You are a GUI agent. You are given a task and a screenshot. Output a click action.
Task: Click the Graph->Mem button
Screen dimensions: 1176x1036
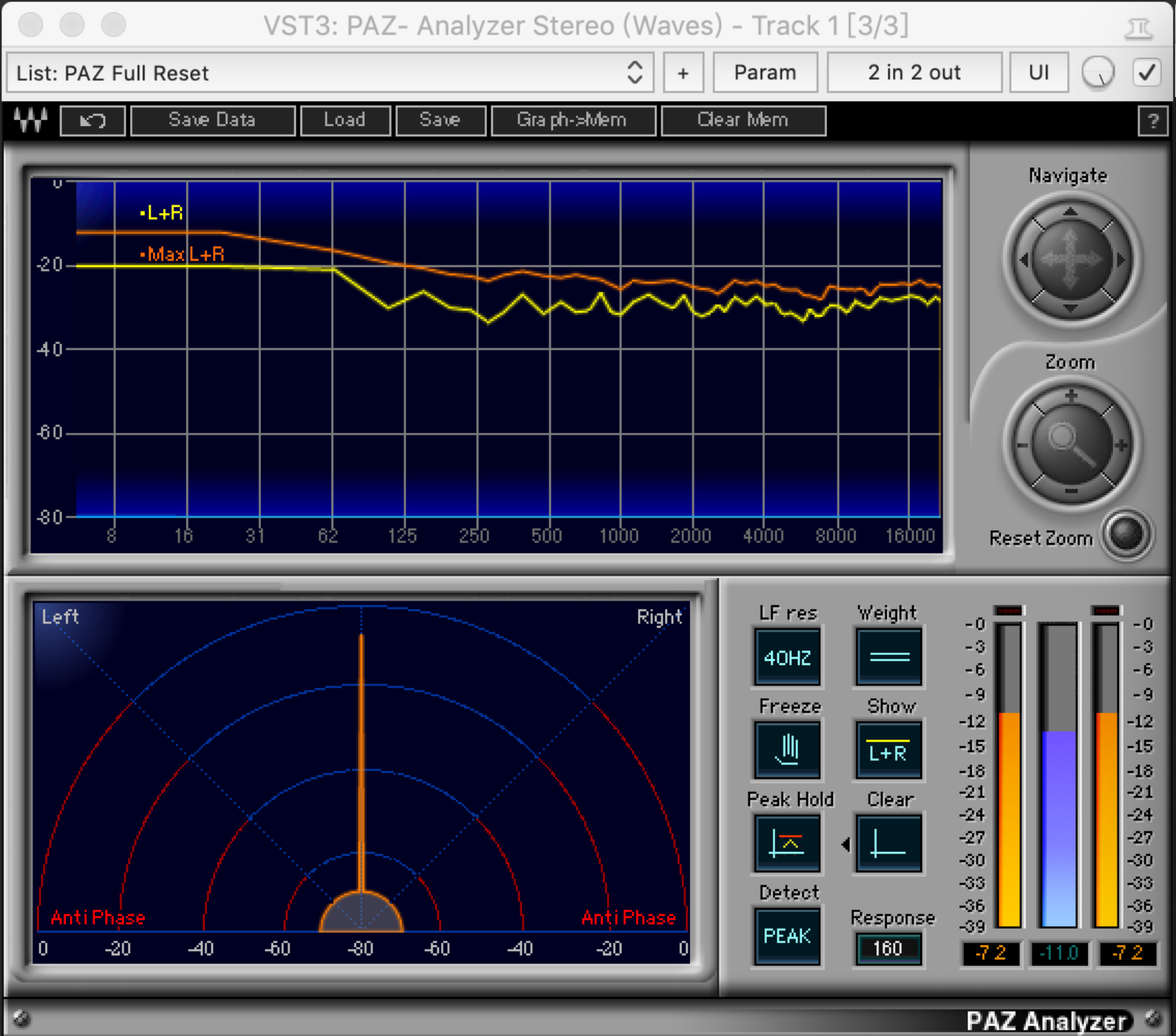coord(573,120)
